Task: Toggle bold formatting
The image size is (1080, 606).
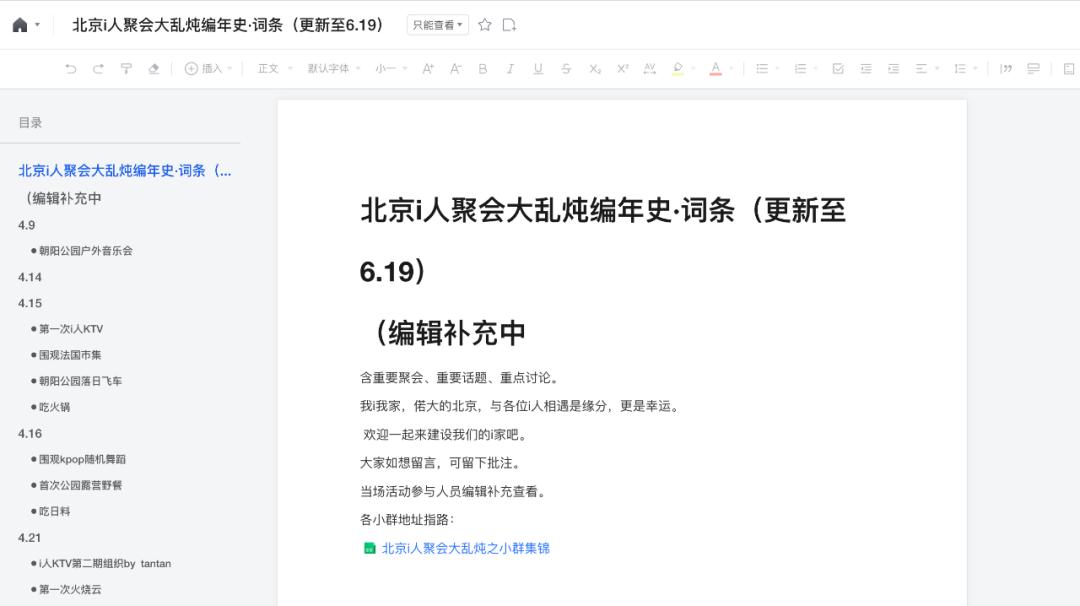Action: pos(483,68)
